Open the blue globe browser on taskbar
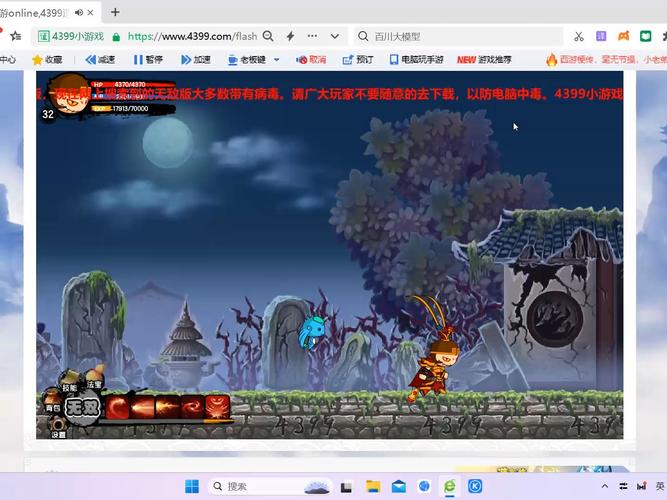667x500 pixels. coord(424,486)
